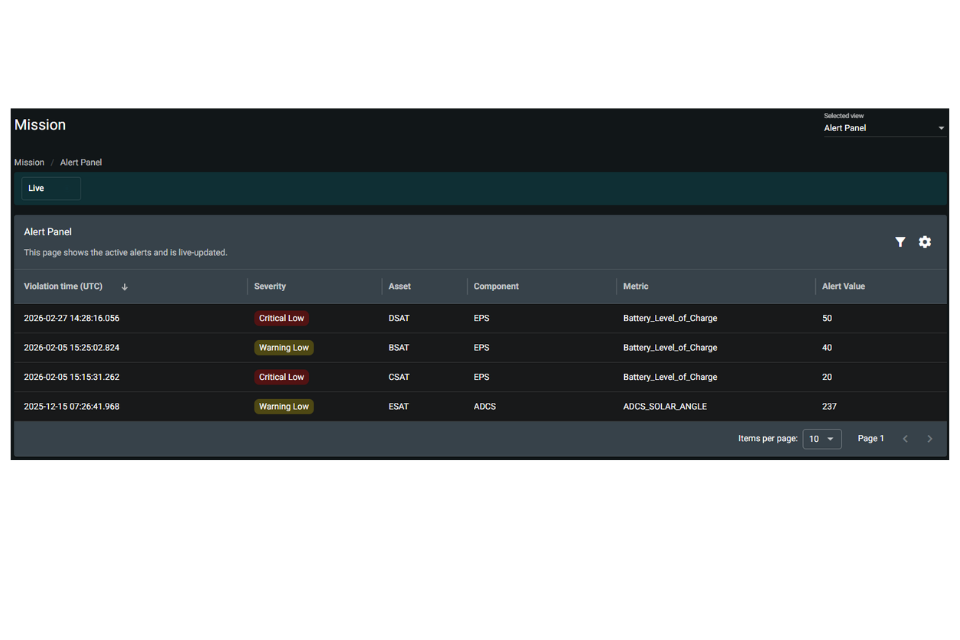Click the ESAT Warning Low badge
Viewport: 960px width, 640px height.
click(283, 406)
